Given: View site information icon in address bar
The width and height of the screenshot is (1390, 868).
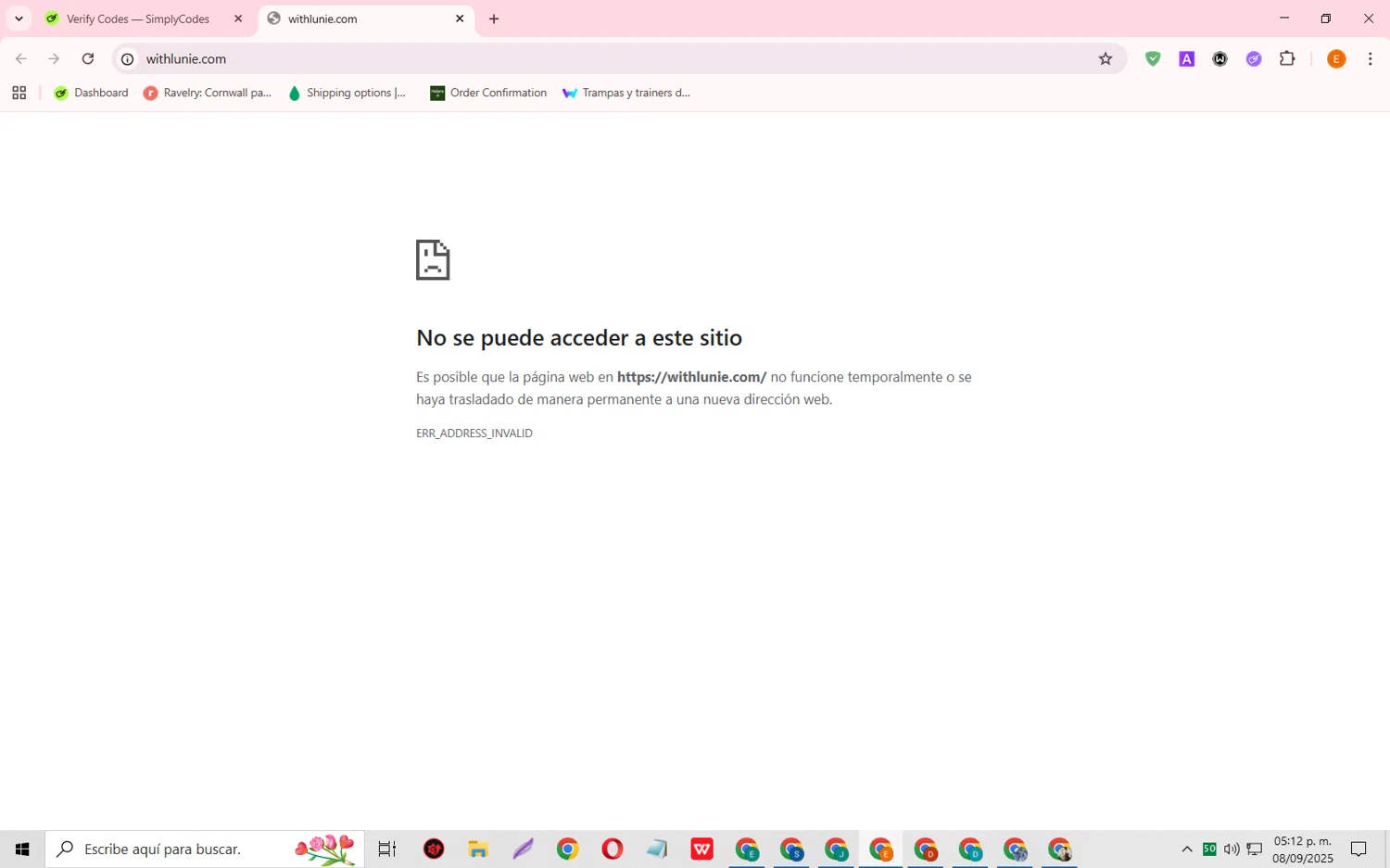Looking at the screenshot, I should pyautogui.click(x=128, y=58).
